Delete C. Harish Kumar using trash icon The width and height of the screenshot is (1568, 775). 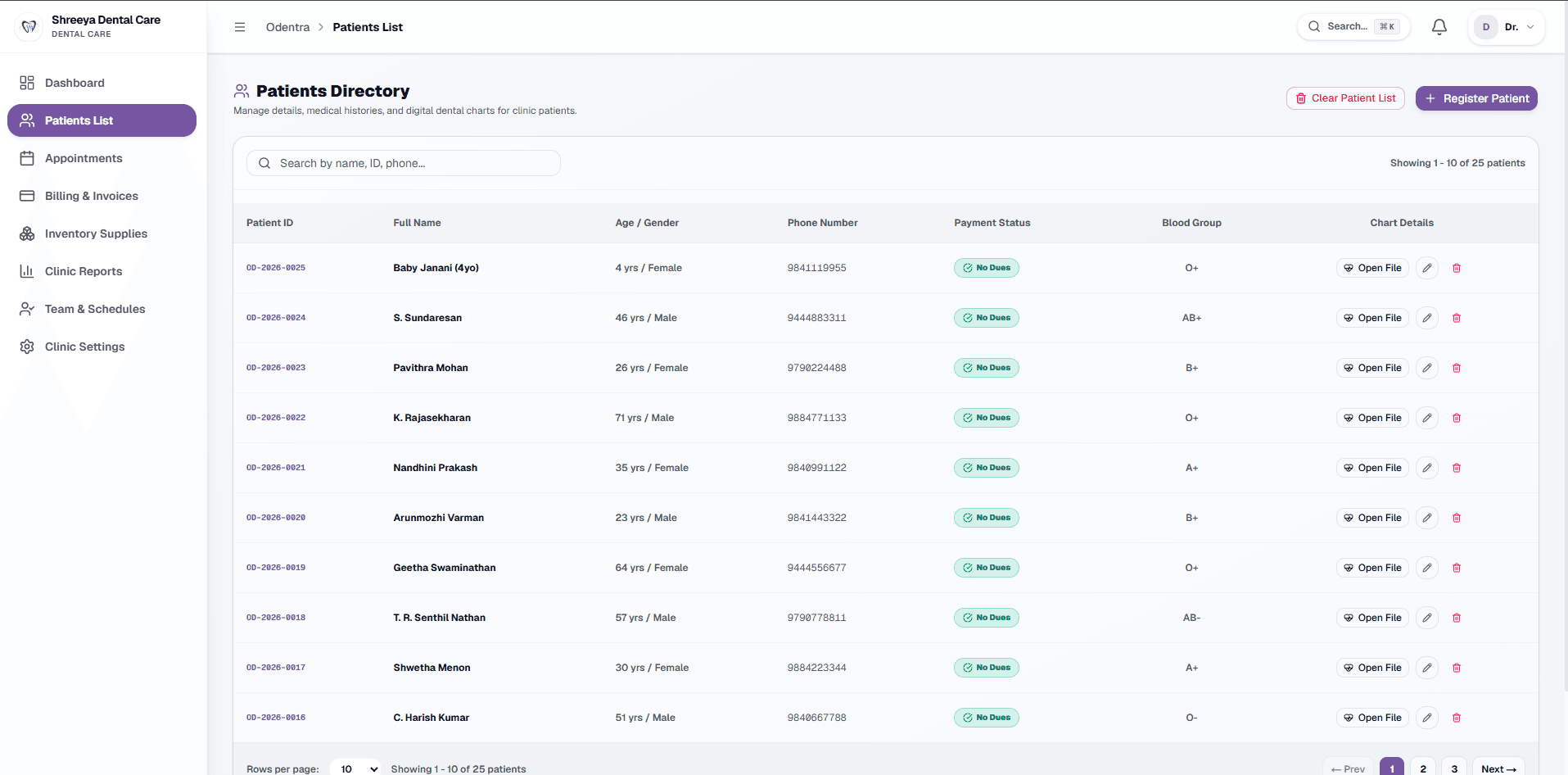coord(1457,718)
